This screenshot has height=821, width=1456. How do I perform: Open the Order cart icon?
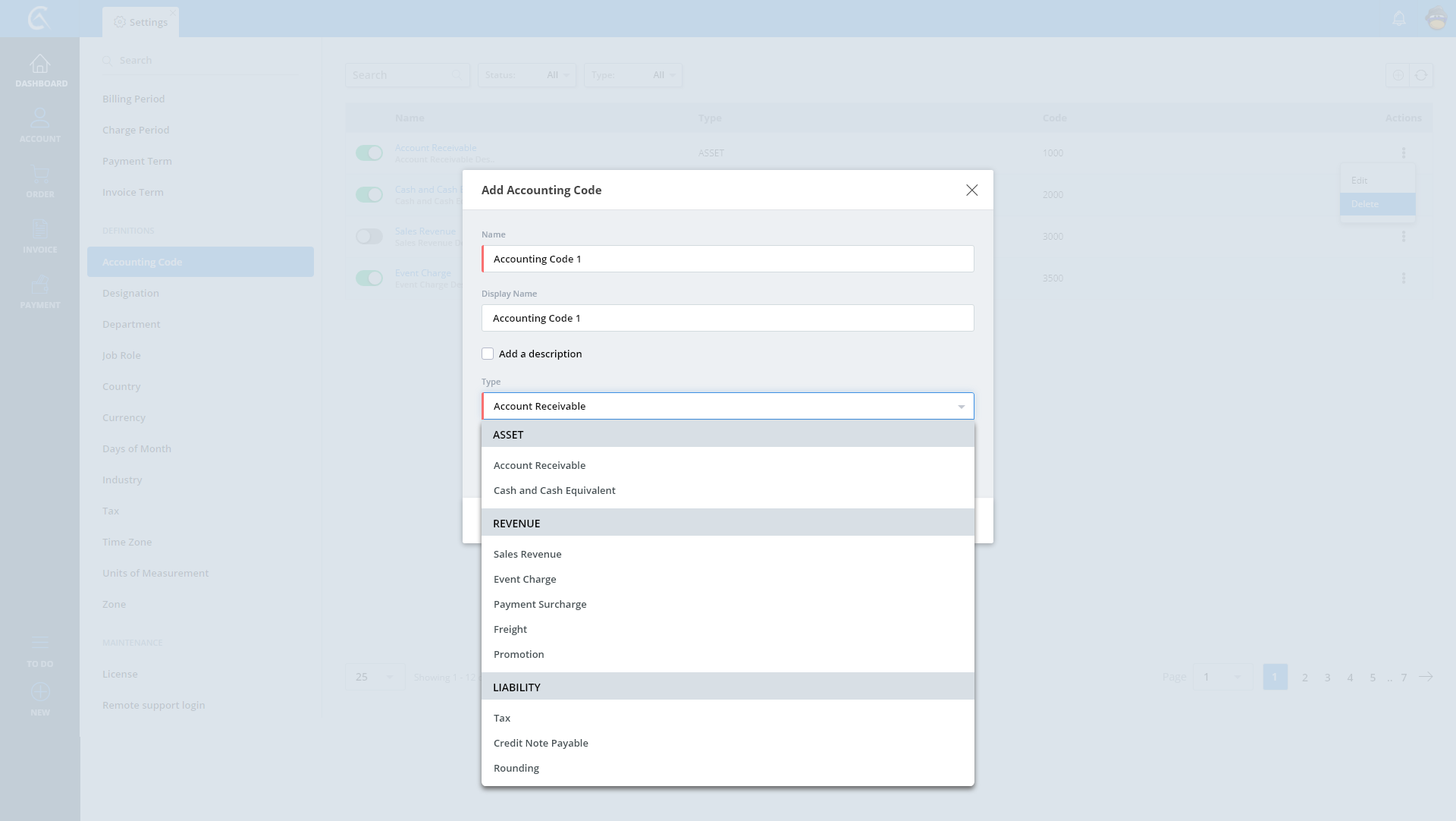(40, 175)
